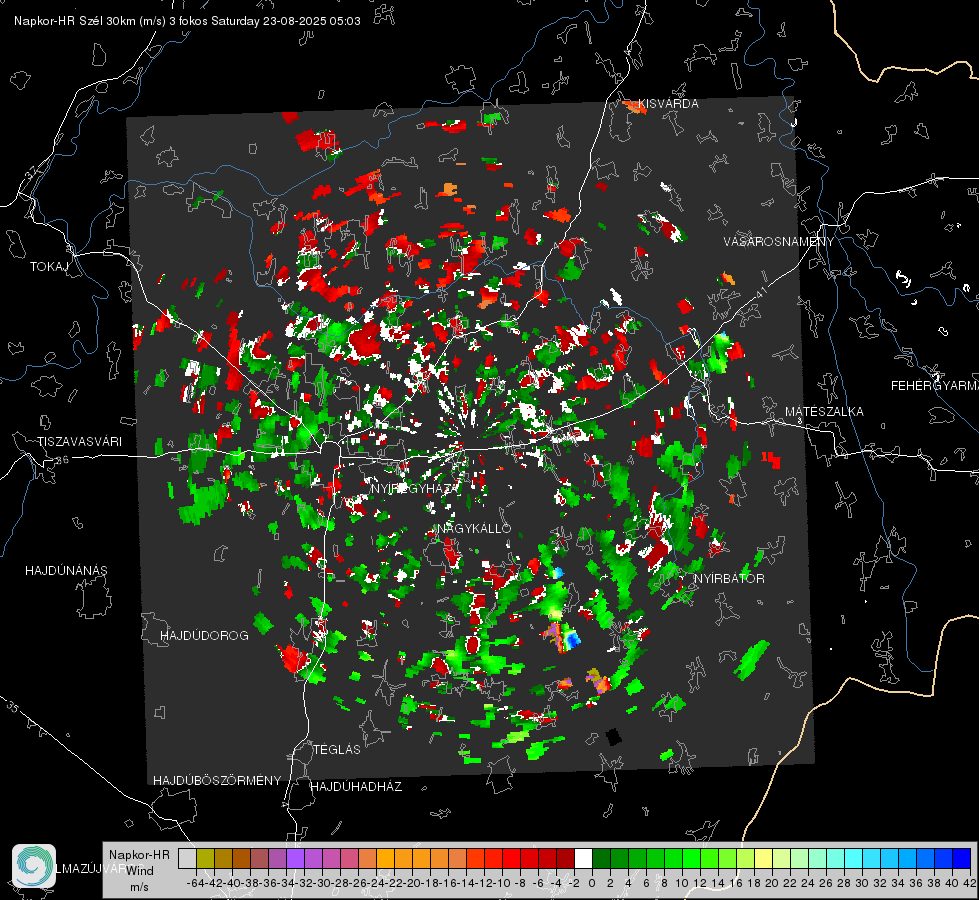The width and height of the screenshot is (979, 900).
Task: Click the '20' value on the legend scale
Action: click(x=772, y=883)
